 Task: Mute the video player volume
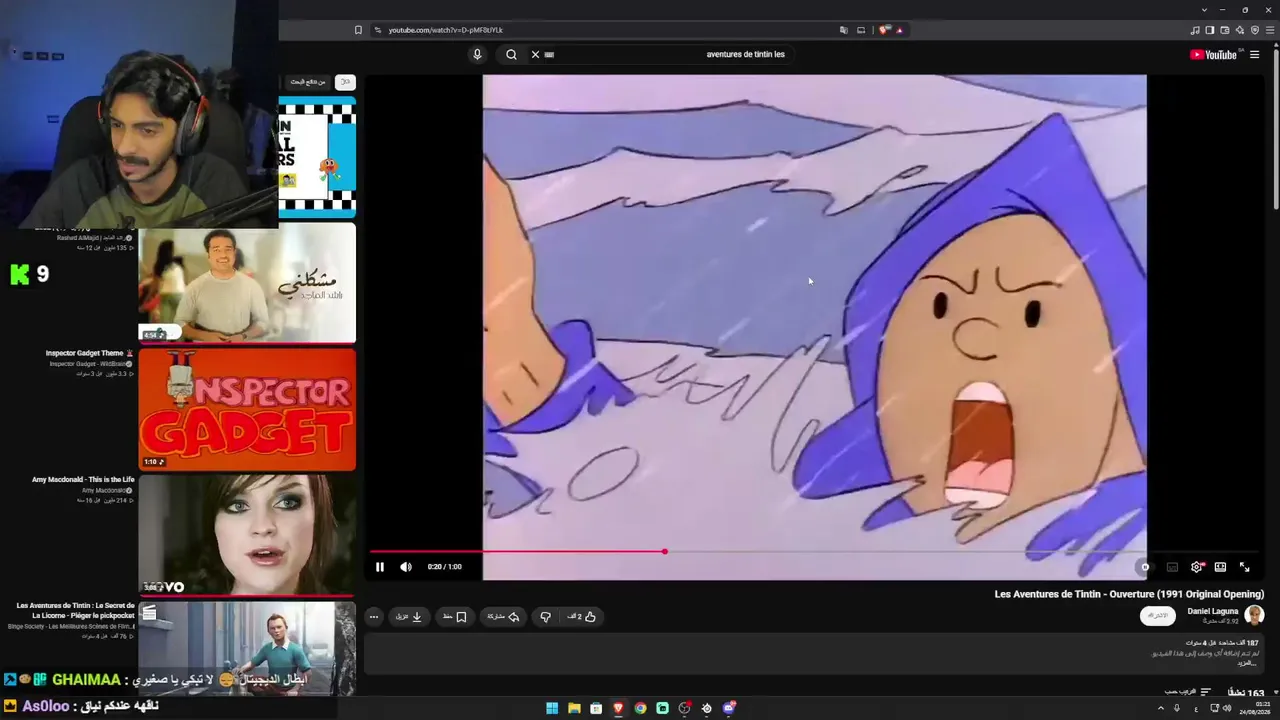[406, 567]
